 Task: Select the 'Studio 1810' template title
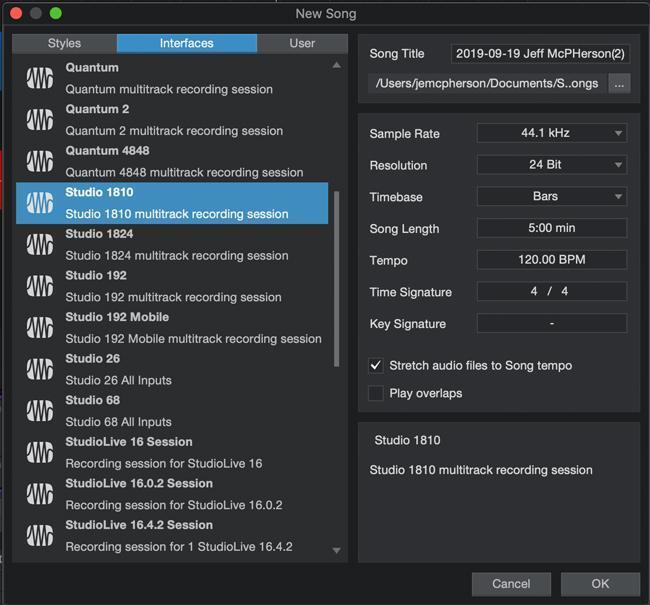click(99, 192)
